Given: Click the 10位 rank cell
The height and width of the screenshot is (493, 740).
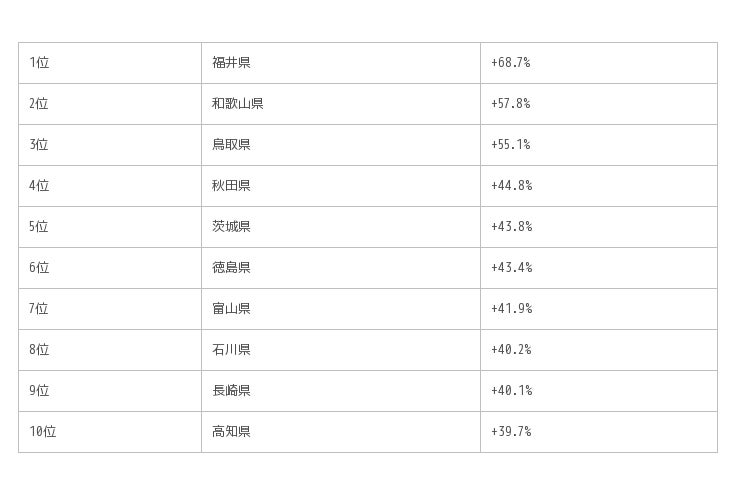Looking at the screenshot, I should [x=43, y=432].
